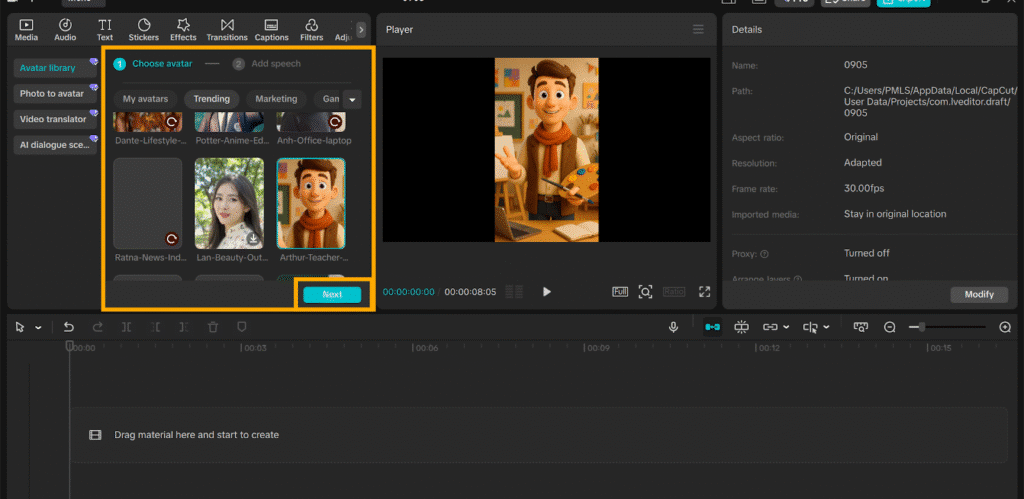
Task: Zoom out the timeline
Action: pos(889,327)
